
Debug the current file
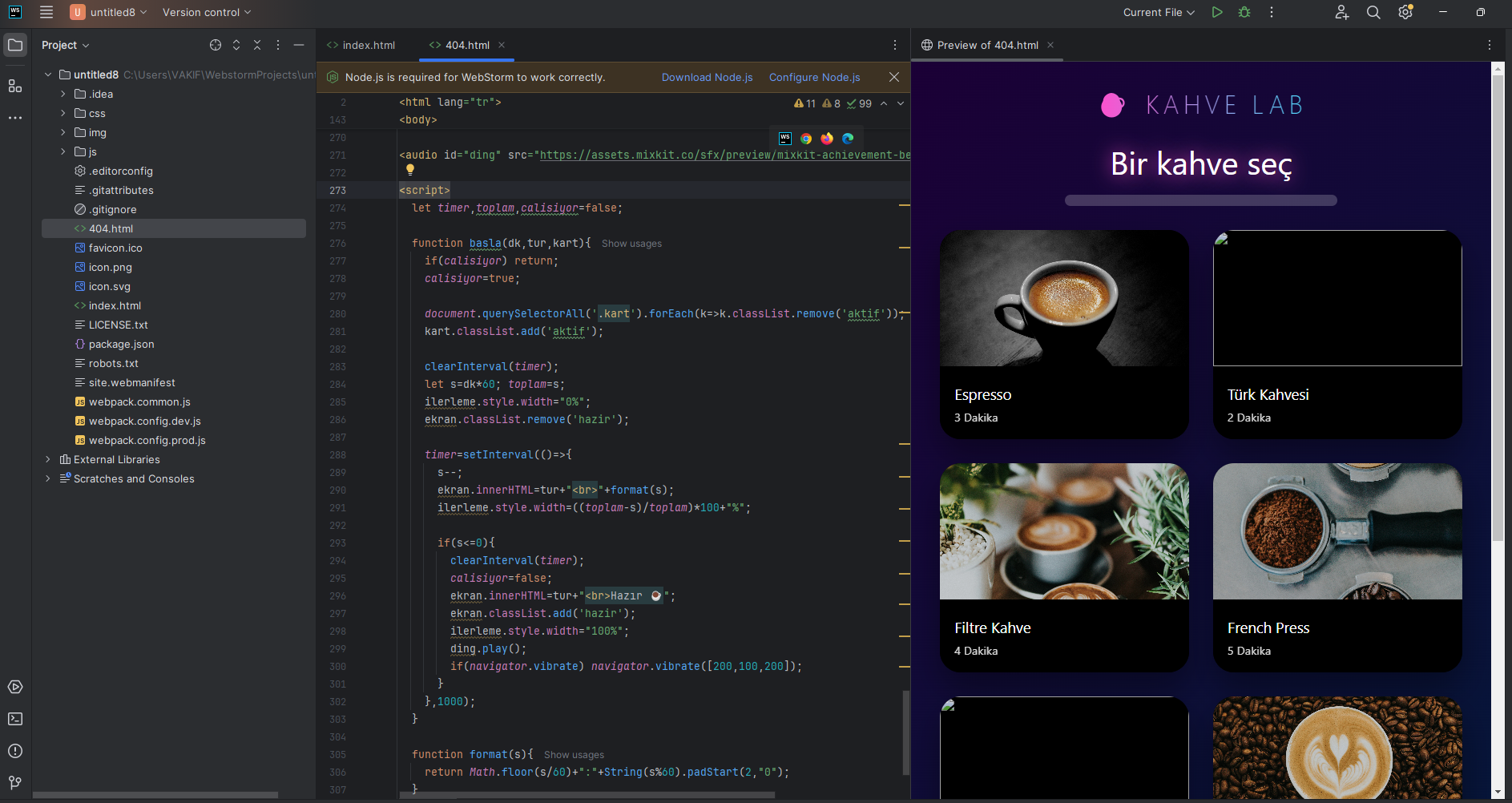[1244, 12]
